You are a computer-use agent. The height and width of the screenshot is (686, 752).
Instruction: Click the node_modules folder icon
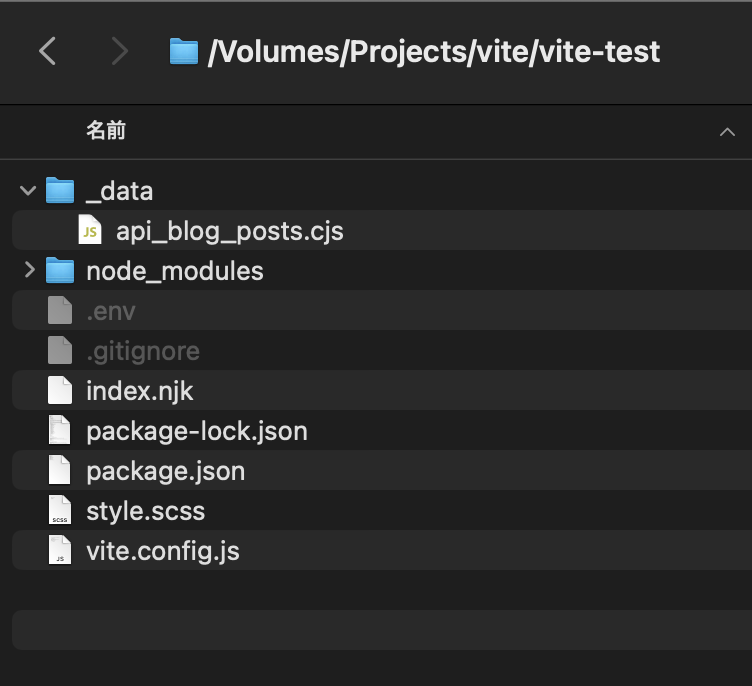(x=60, y=271)
